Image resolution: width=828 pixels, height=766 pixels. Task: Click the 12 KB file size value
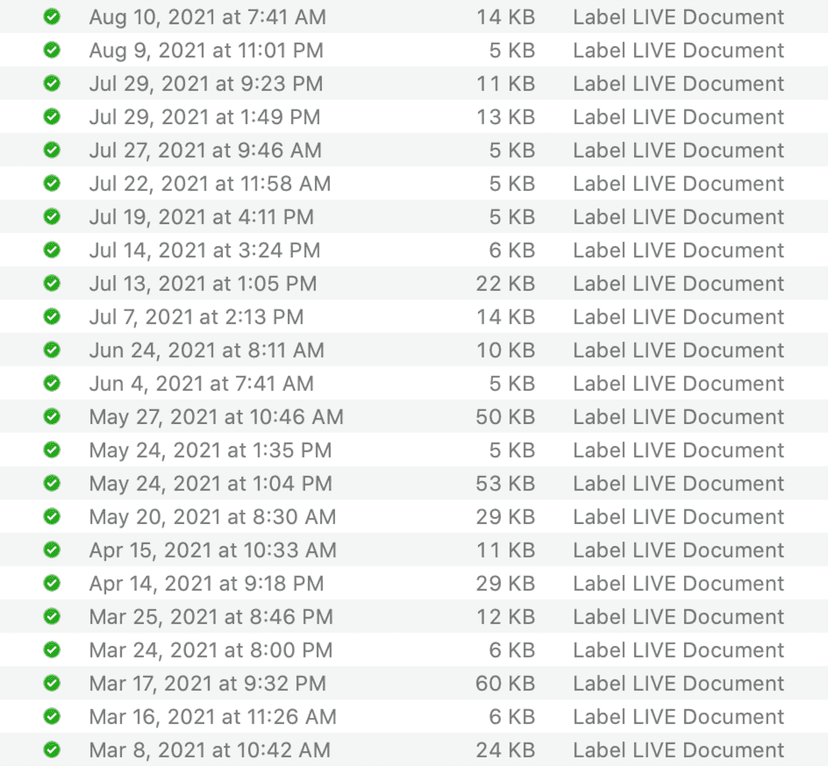coord(506,617)
